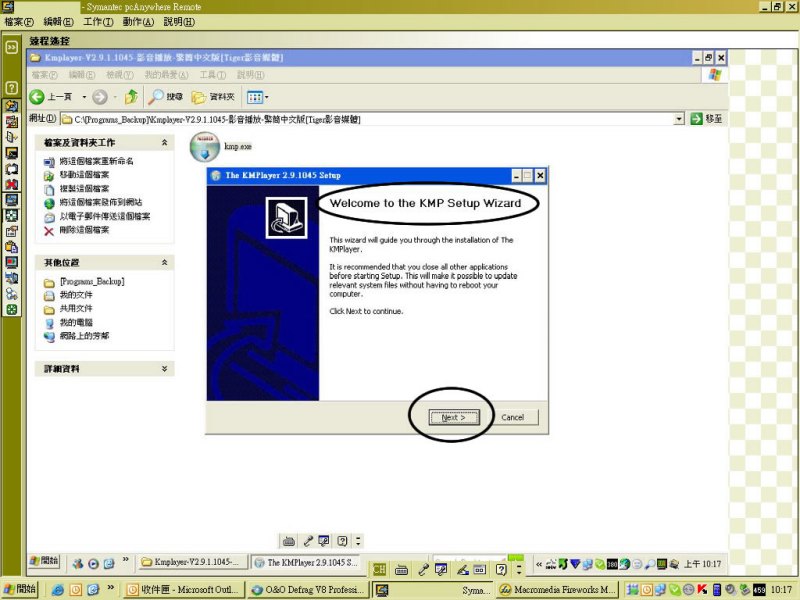This screenshot has height=600, width=800.
Task: Click the chat speech bubble sidebar icon
Action: [x=11, y=169]
